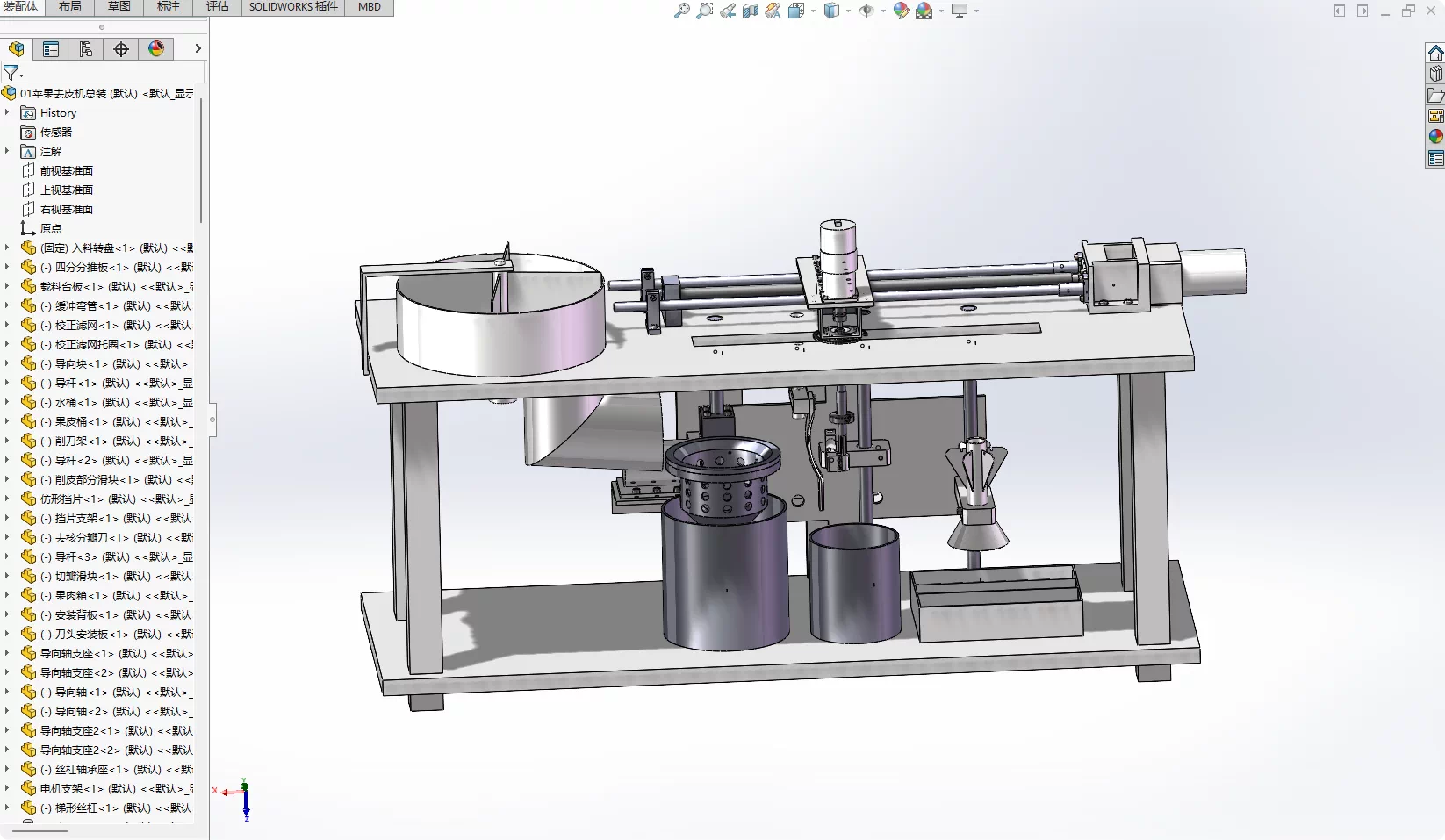
Task: Click the Apply Scene icon
Action: click(x=924, y=11)
